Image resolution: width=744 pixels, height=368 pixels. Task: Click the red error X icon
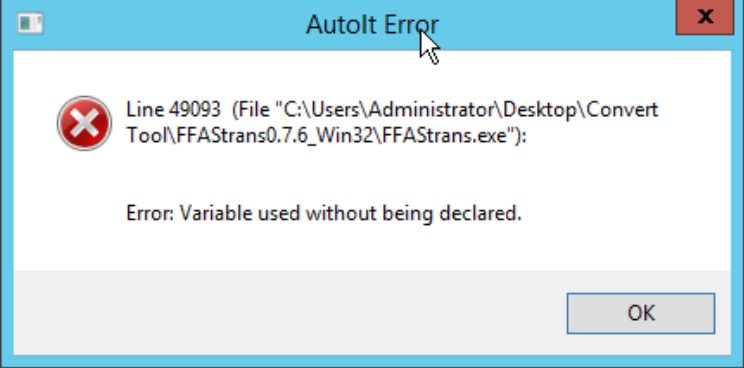point(84,123)
